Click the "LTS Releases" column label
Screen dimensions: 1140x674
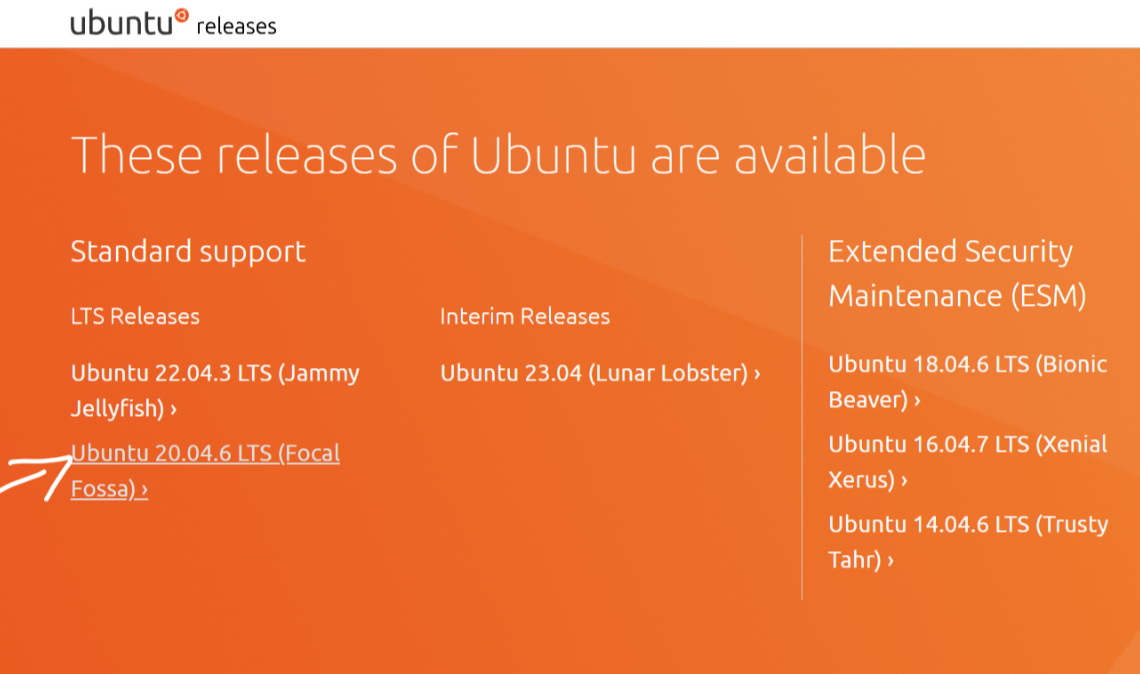(x=135, y=316)
